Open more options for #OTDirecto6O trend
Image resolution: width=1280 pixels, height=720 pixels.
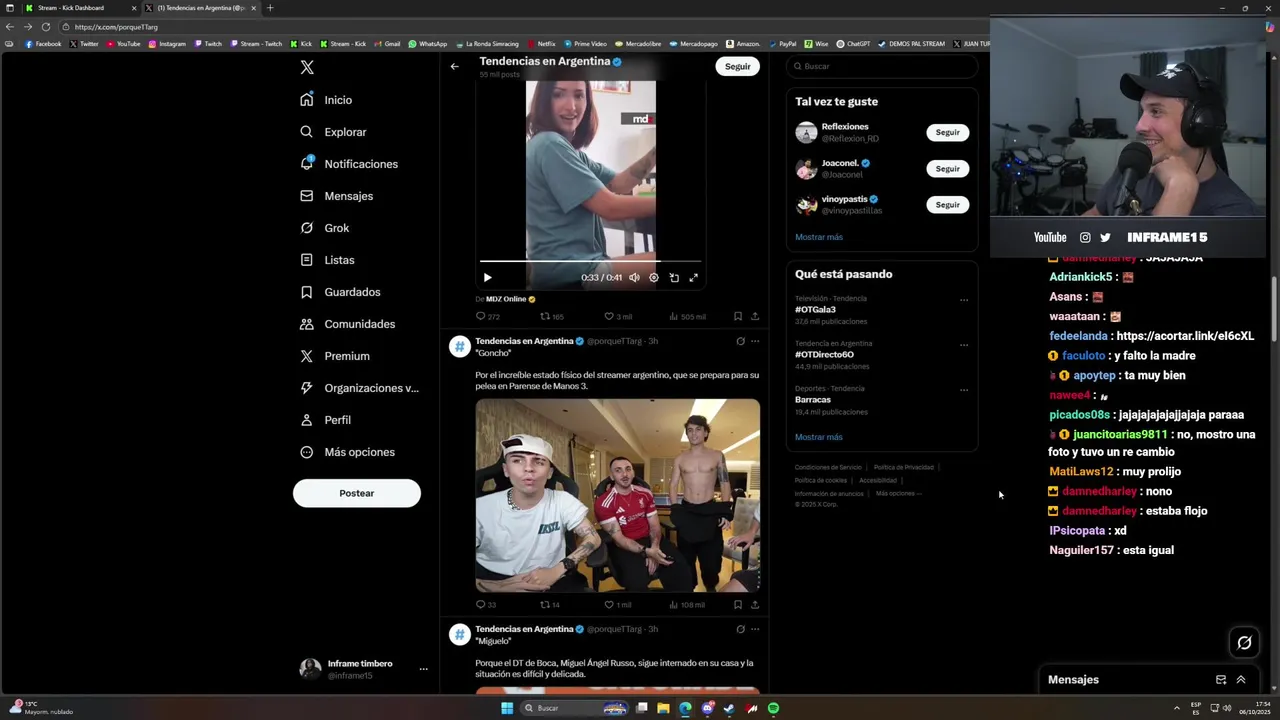pos(964,345)
